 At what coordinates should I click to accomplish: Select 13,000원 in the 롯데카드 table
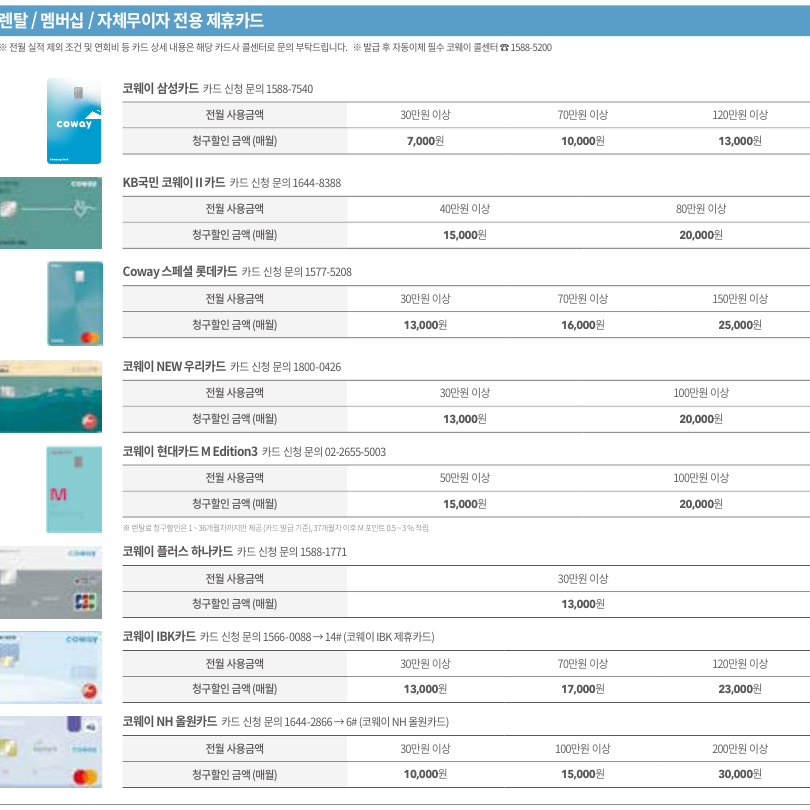(x=425, y=325)
